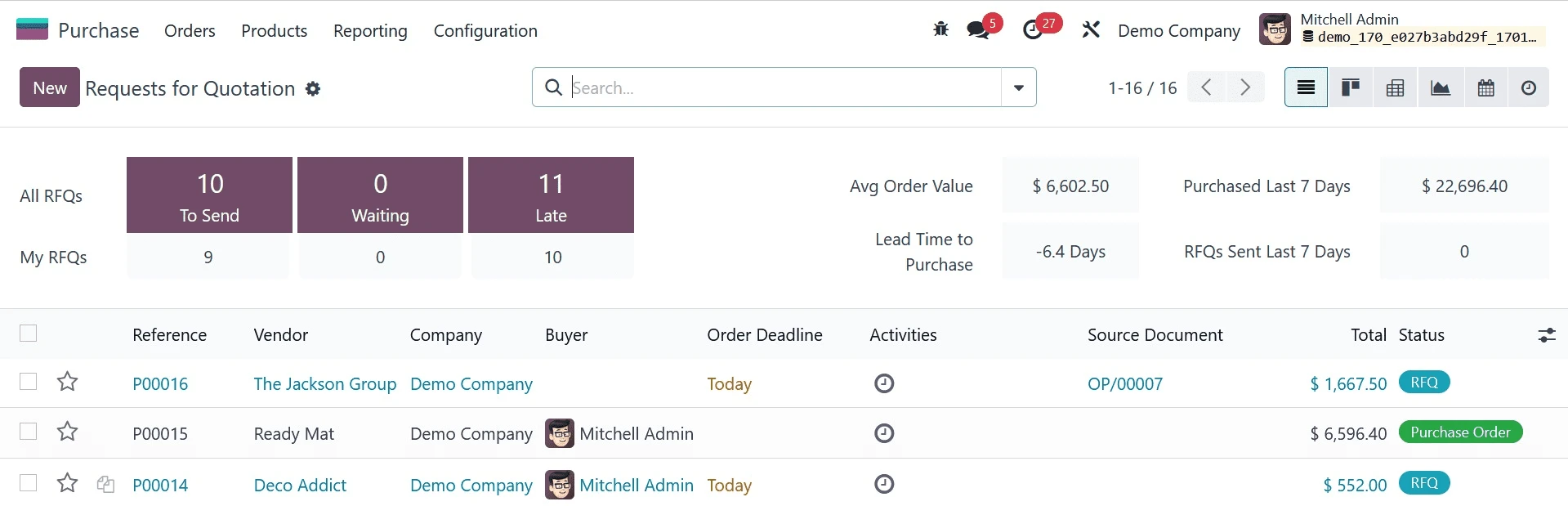Sort by Reference column header
The height and width of the screenshot is (506, 1568).
click(x=169, y=335)
